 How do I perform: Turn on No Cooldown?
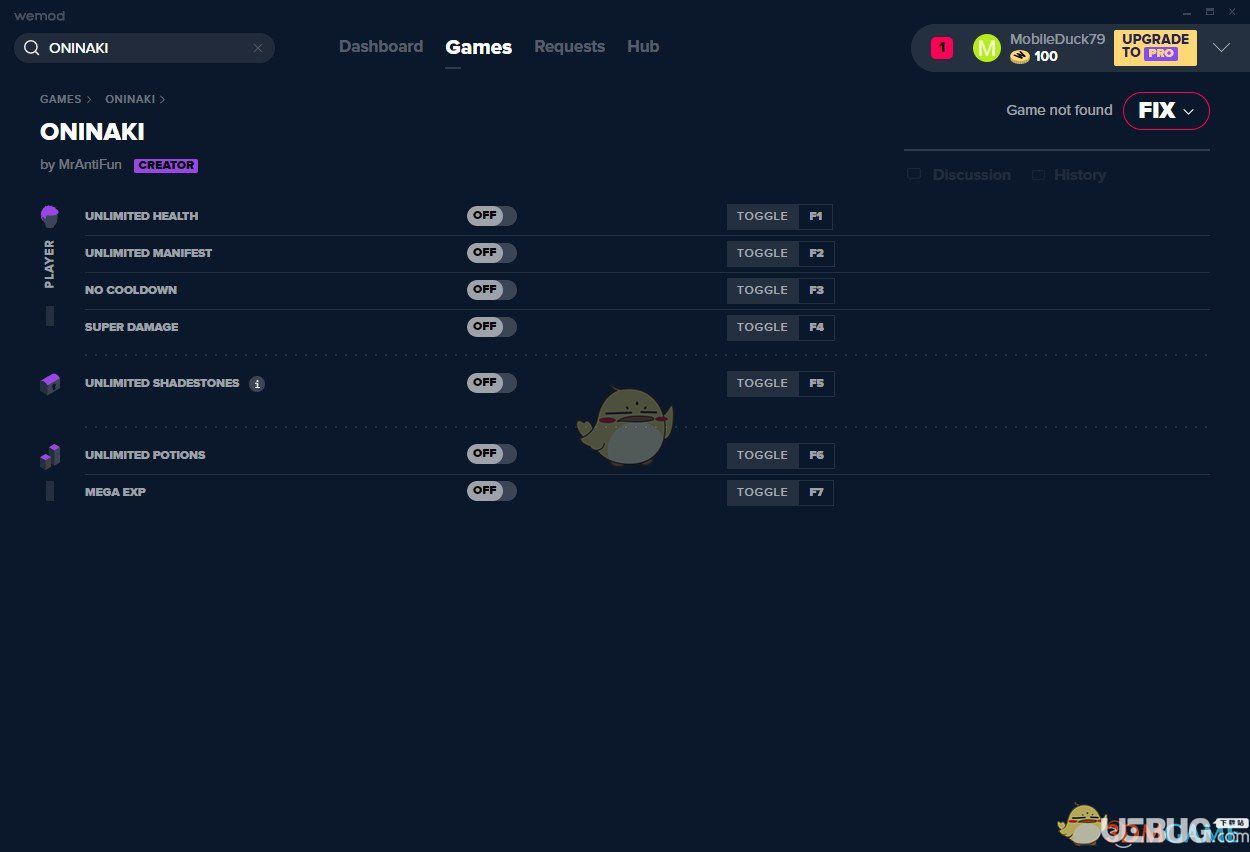492,290
